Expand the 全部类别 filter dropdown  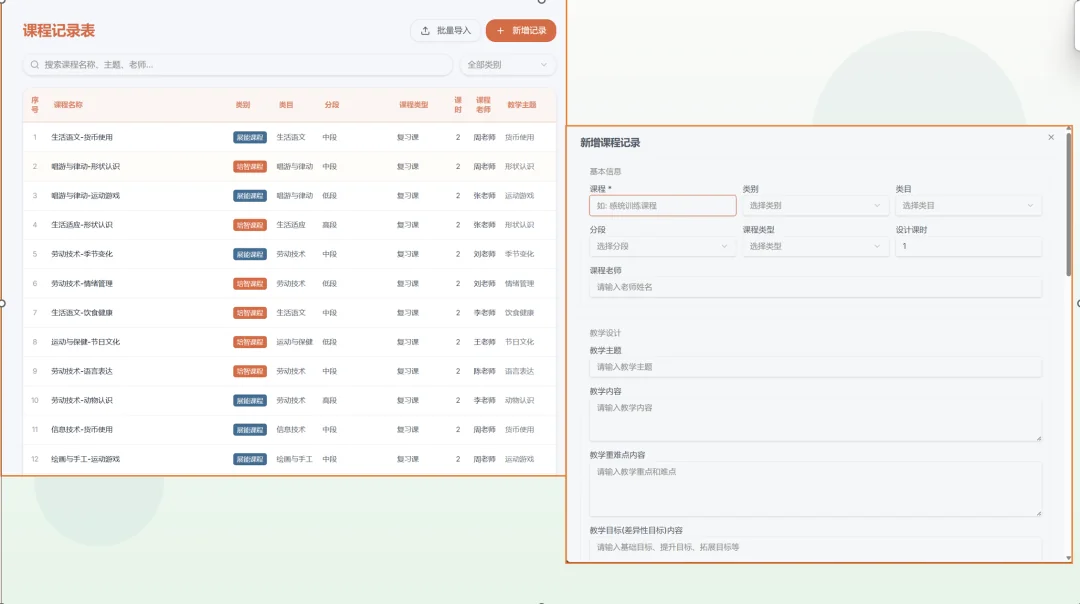coord(508,65)
